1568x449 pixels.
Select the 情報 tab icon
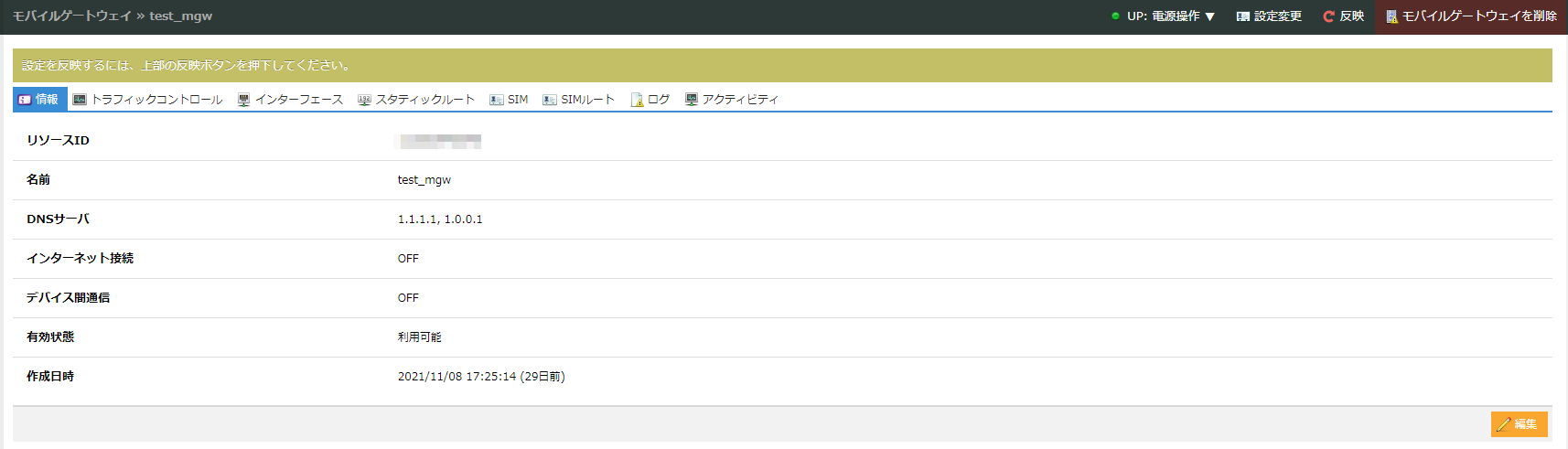point(25,100)
